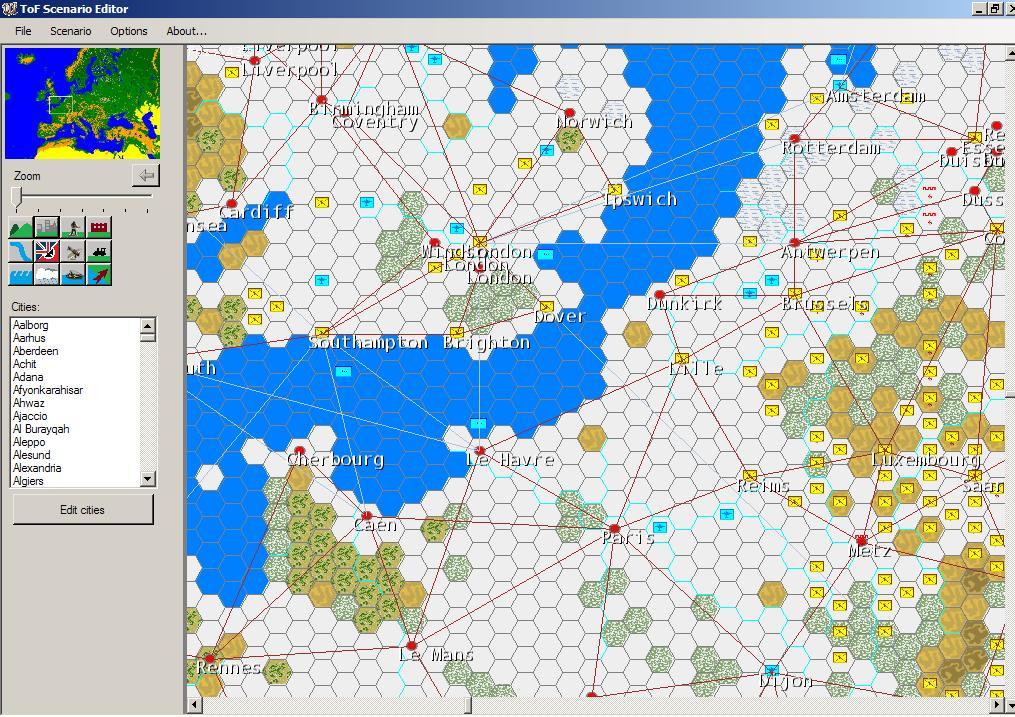Click the map's horizontal scroll-left arrow
The height and width of the screenshot is (717, 1015).
pyautogui.click(x=194, y=705)
